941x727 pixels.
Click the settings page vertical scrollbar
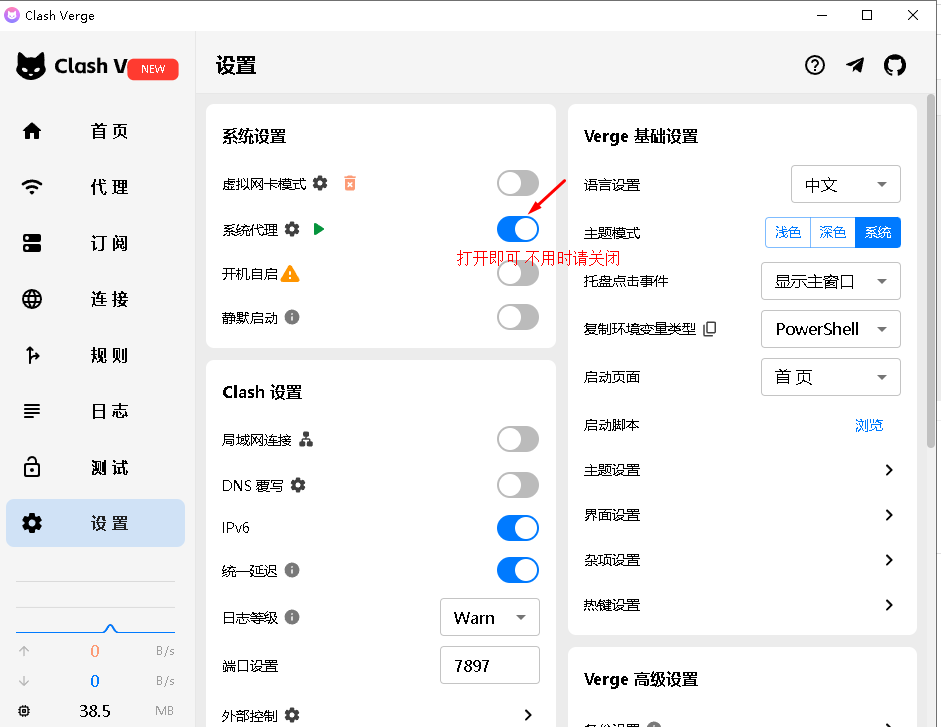(x=931, y=270)
